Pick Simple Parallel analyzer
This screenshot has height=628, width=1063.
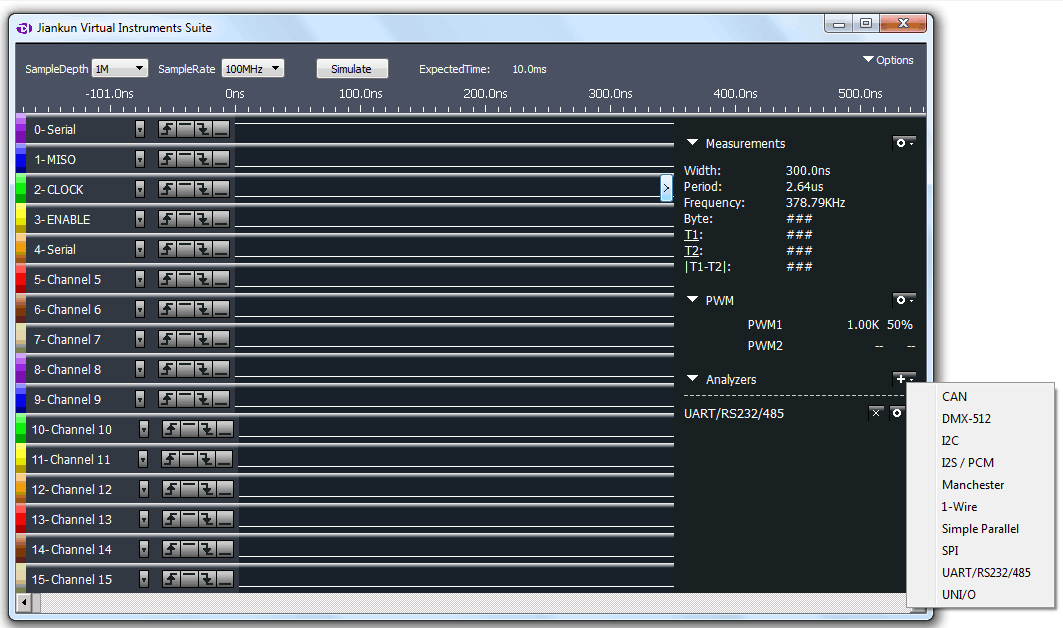click(980, 529)
